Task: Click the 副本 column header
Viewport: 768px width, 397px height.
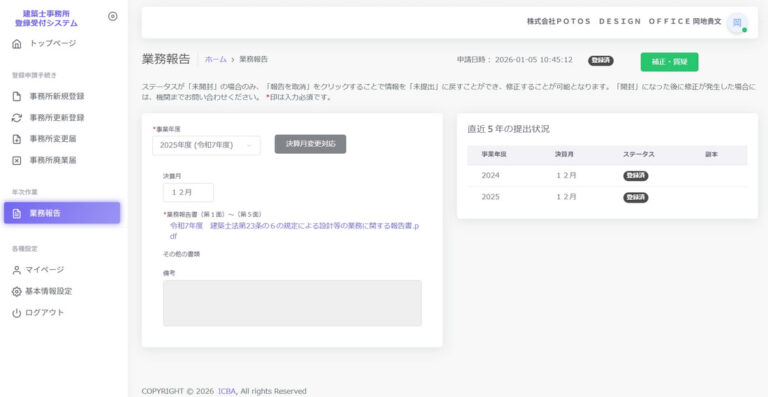Action: click(711, 154)
